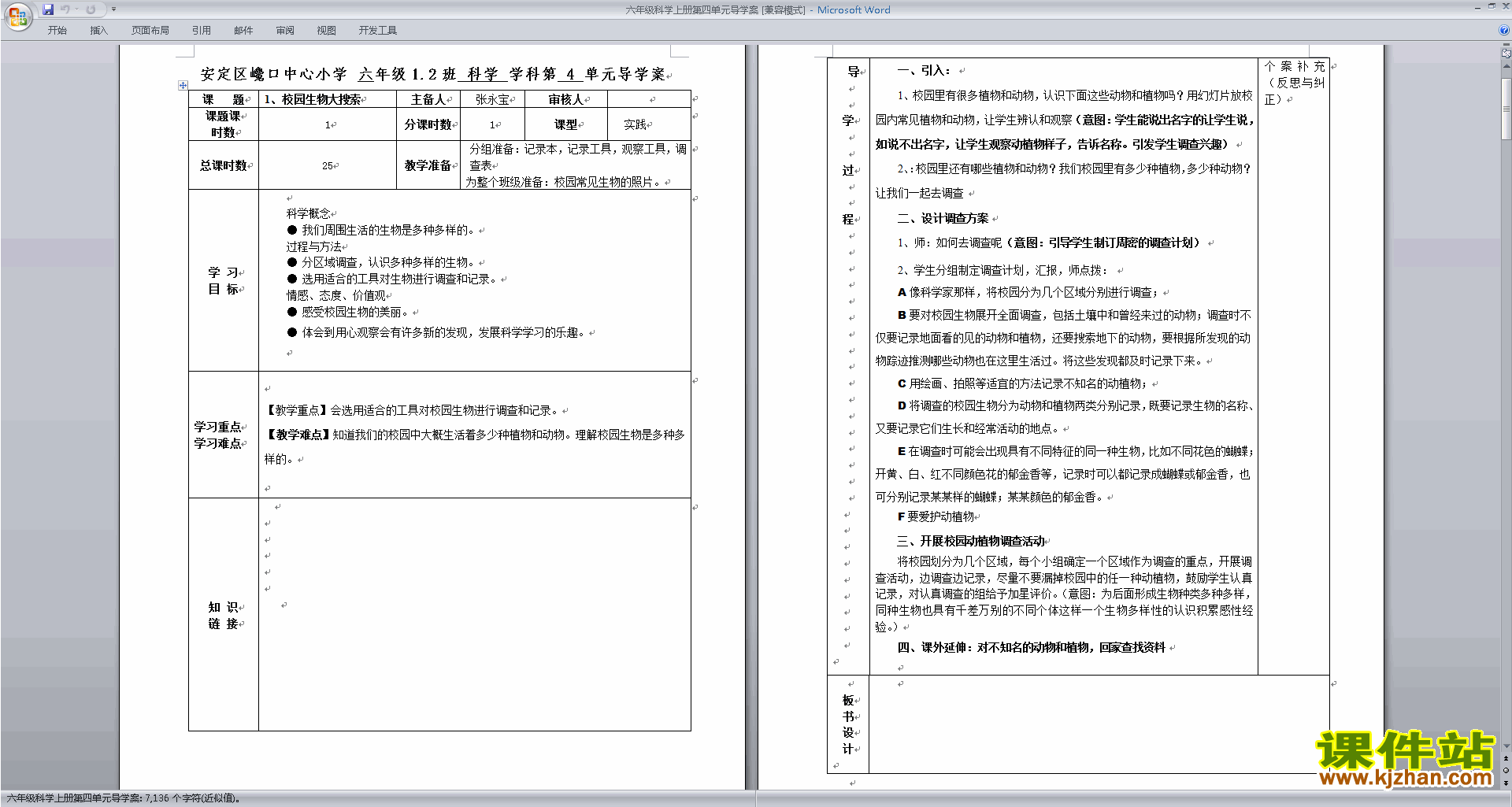Viewport: 1512px width, 807px height.
Task: Click the 板书设计 row label
Action: click(x=848, y=724)
